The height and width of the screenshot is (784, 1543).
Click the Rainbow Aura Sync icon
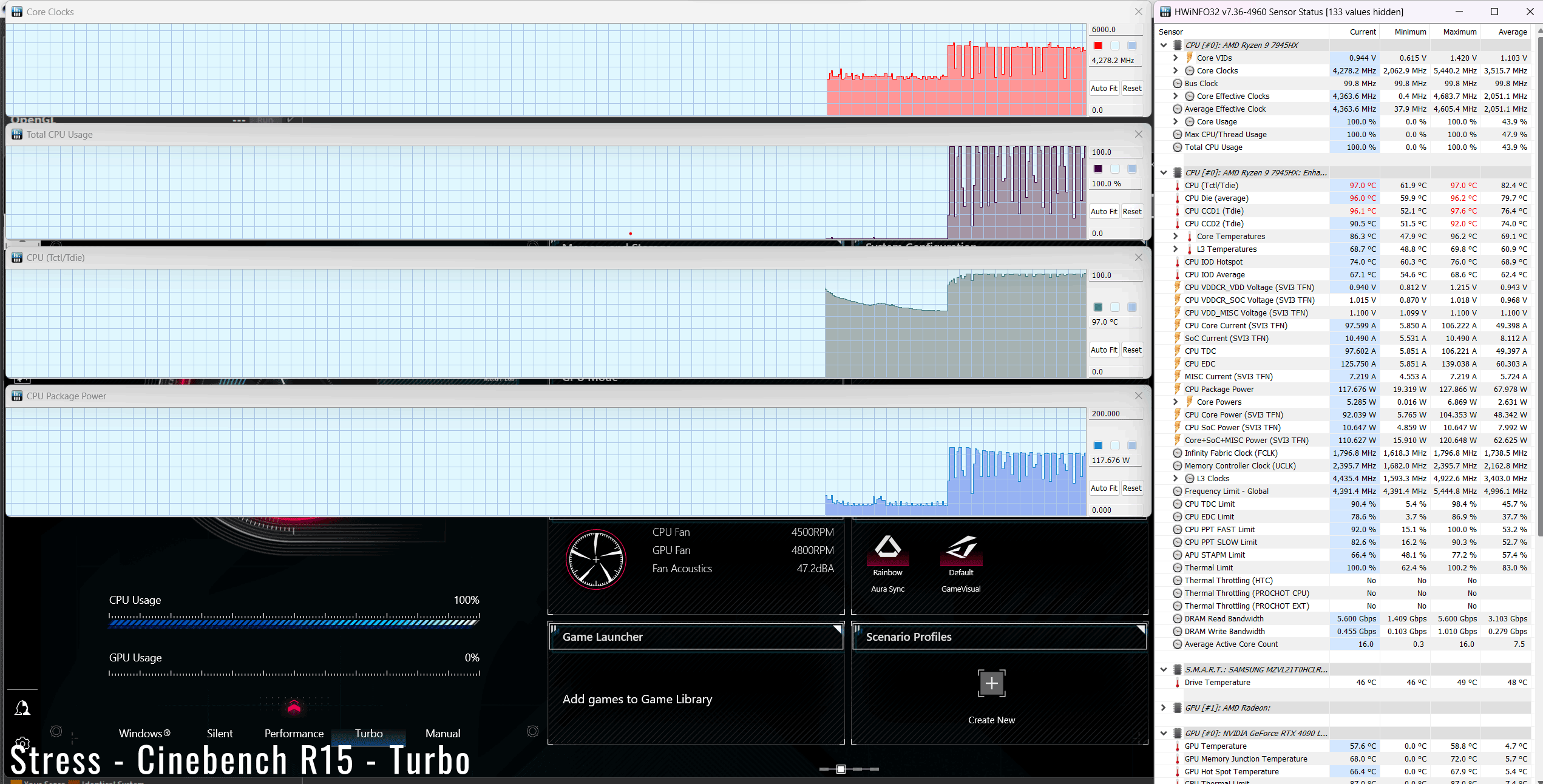pyautogui.click(x=887, y=548)
